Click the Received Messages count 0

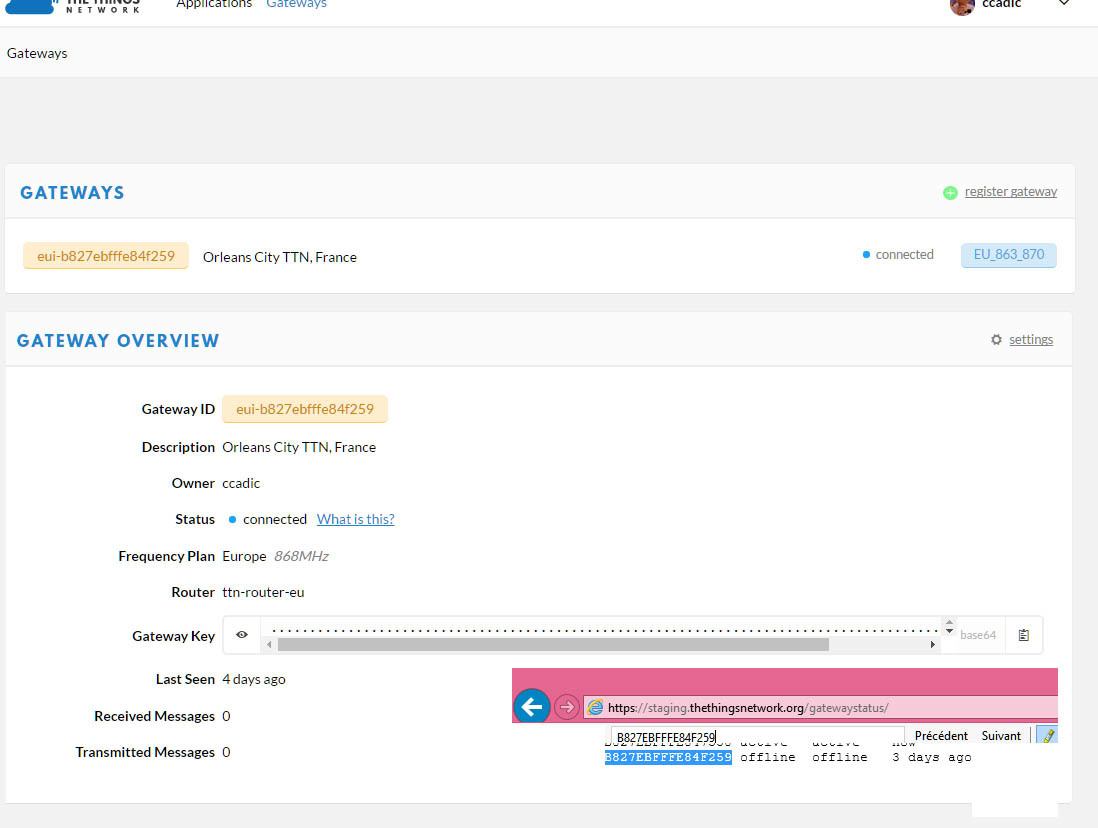coord(226,716)
